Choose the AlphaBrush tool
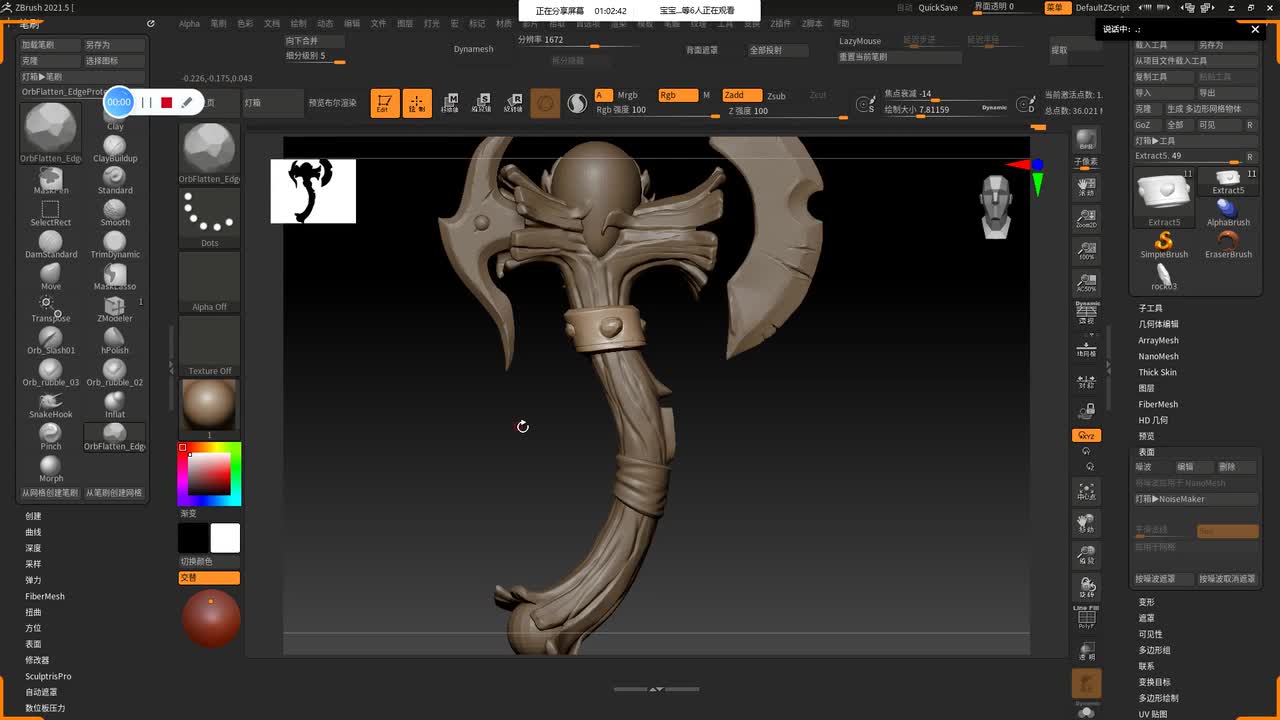 (1228, 213)
